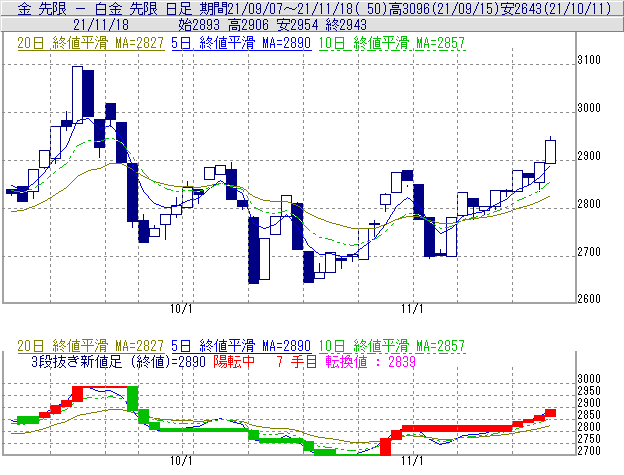This screenshot has width=624, height=475.
Task: Click the lower chart's 10日 終値平滑 MA=2857 legend
Action: 392,346
